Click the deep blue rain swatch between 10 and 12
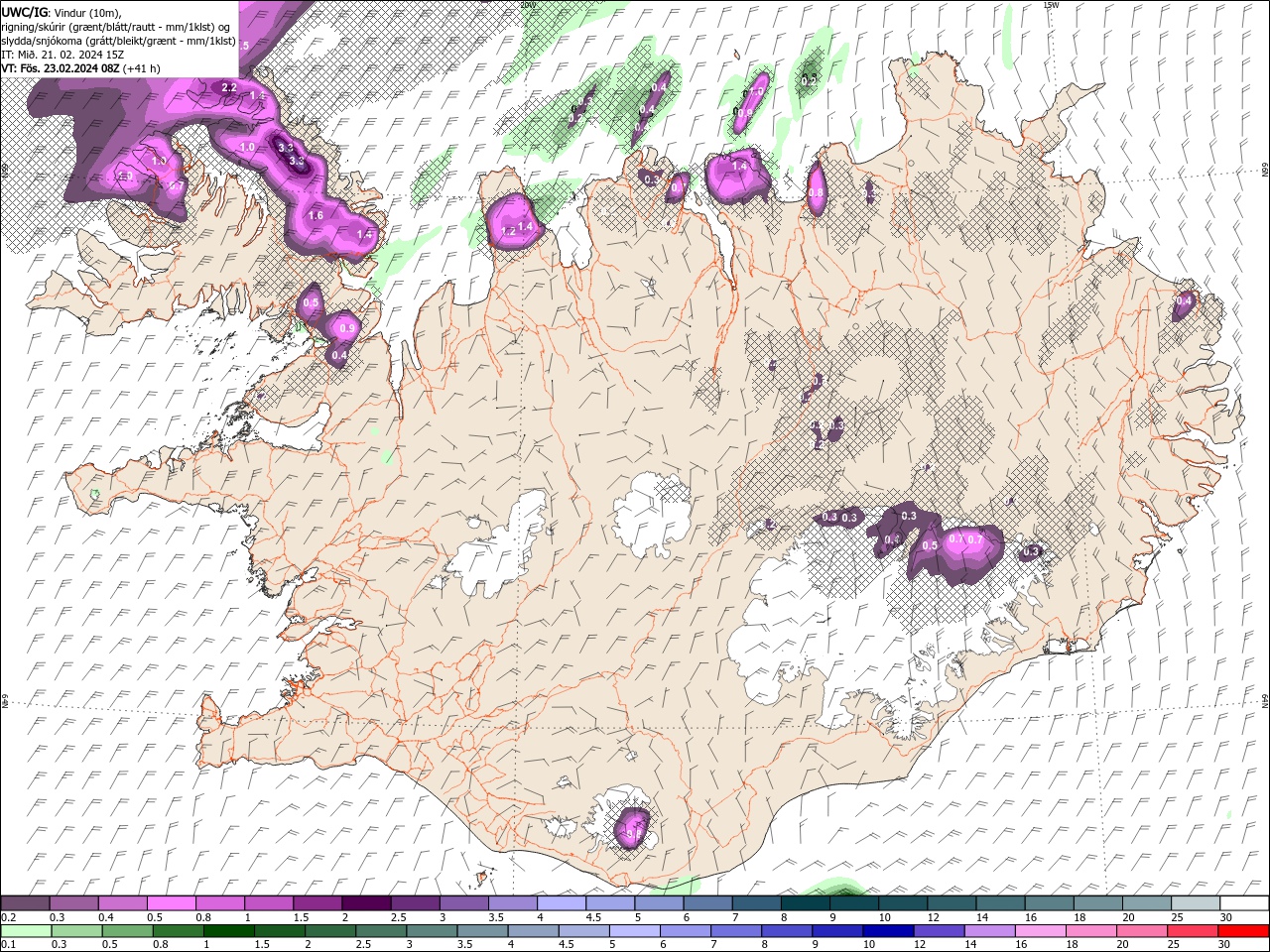1270x952 pixels. click(887, 931)
